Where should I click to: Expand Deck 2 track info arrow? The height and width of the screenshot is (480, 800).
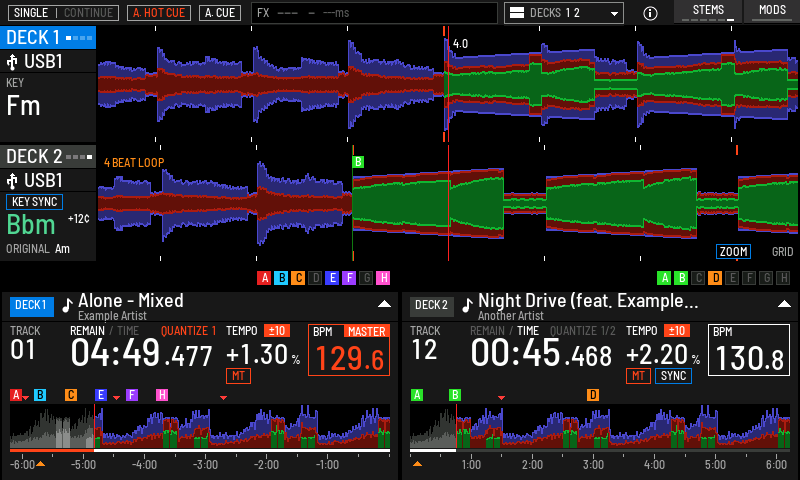784,304
